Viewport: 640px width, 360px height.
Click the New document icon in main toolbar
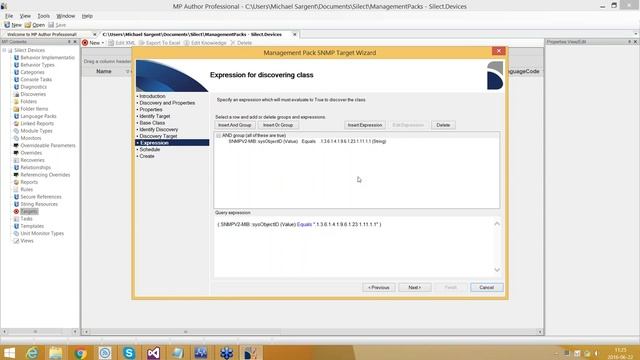pyautogui.click(x=7, y=25)
